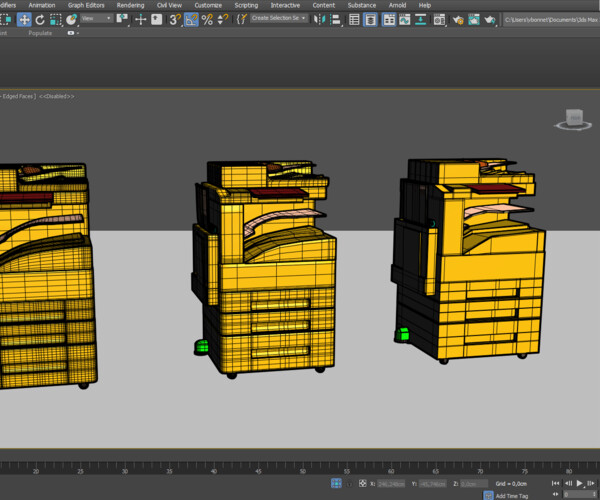Open the Schematic View icon
This screenshot has height=500, width=600.
(x=421, y=20)
